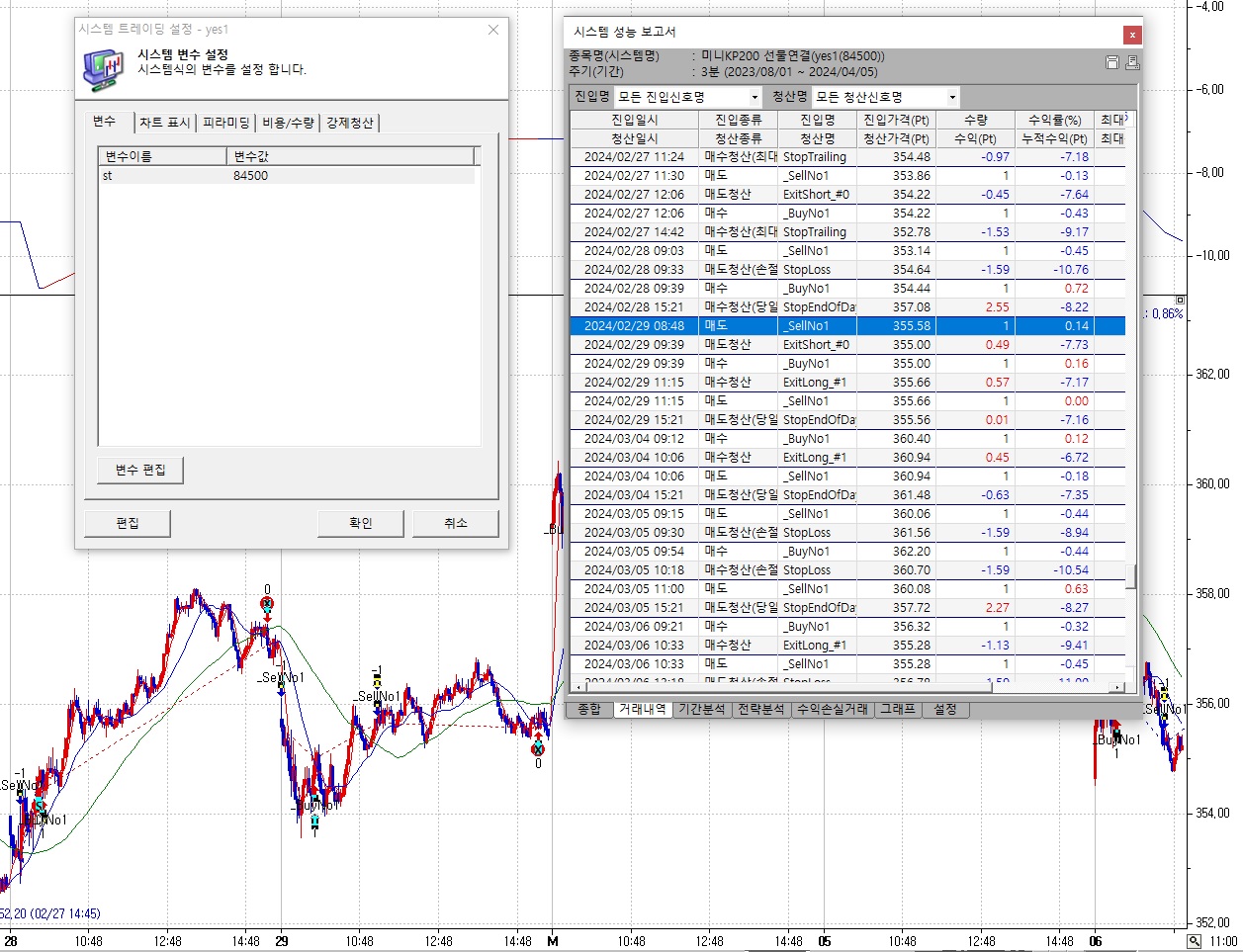This screenshot has height=952, width=1243.
Task: Switch to the 기간분석 tab
Action: point(701,710)
